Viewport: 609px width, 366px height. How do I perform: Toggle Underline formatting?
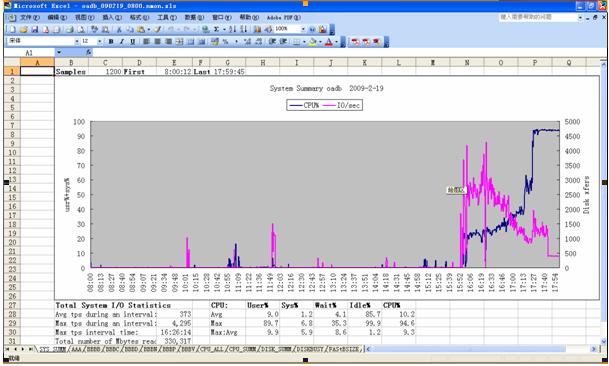click(x=132, y=42)
